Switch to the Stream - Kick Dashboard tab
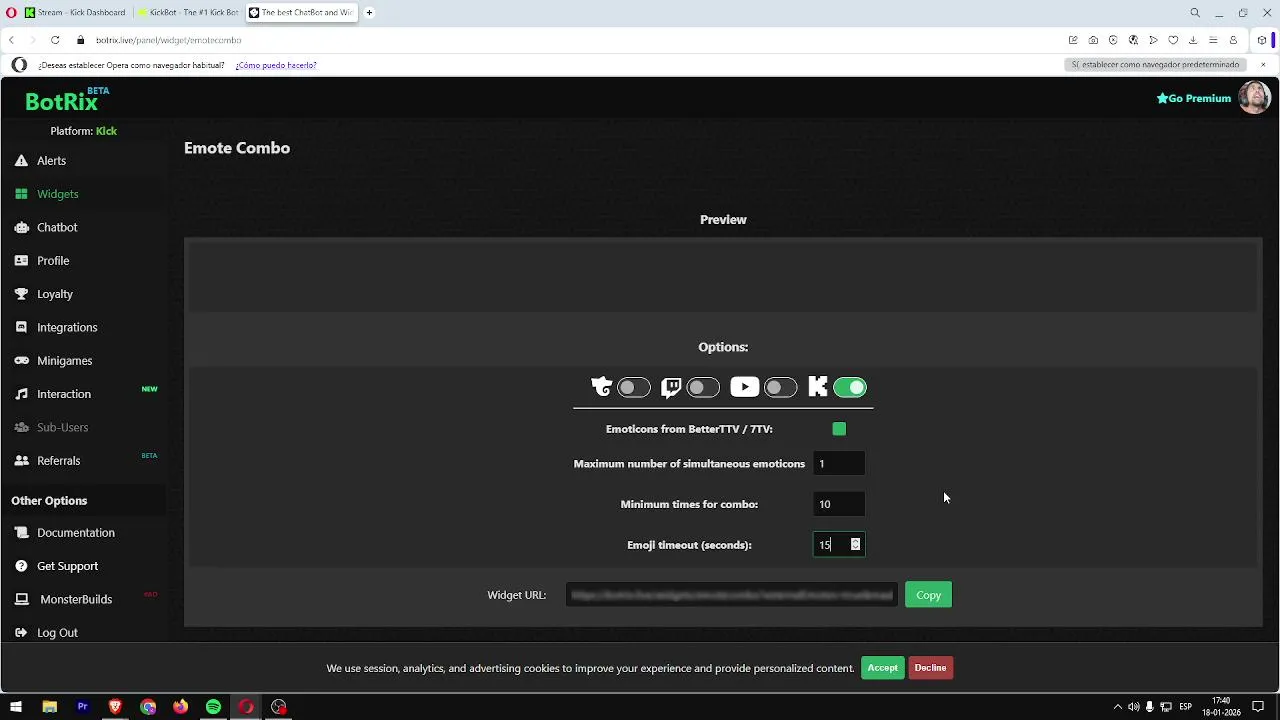 [76, 13]
